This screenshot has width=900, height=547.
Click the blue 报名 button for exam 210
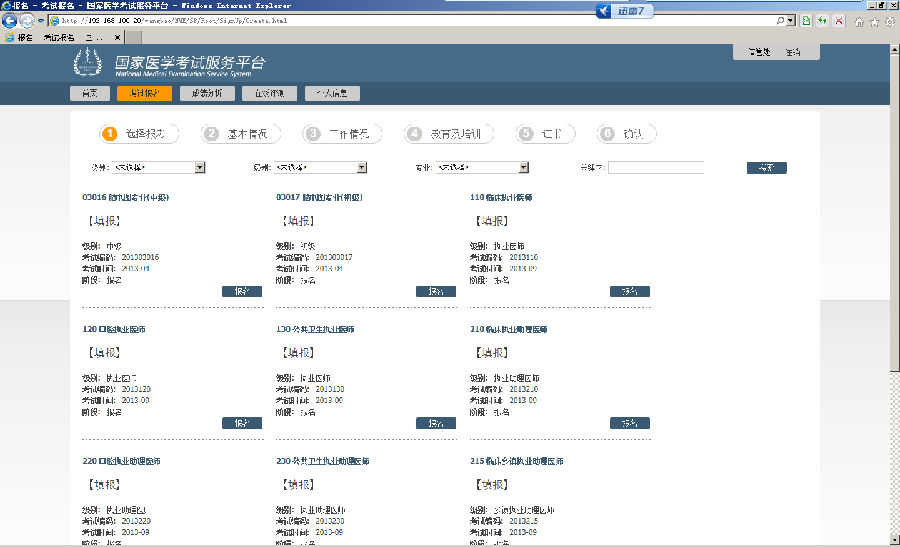click(630, 424)
